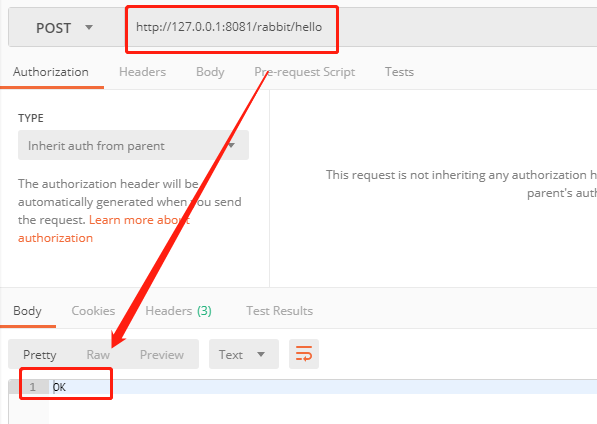This screenshot has height=424, width=597.
Task: Switch to the Authorization tab
Action: (51, 72)
